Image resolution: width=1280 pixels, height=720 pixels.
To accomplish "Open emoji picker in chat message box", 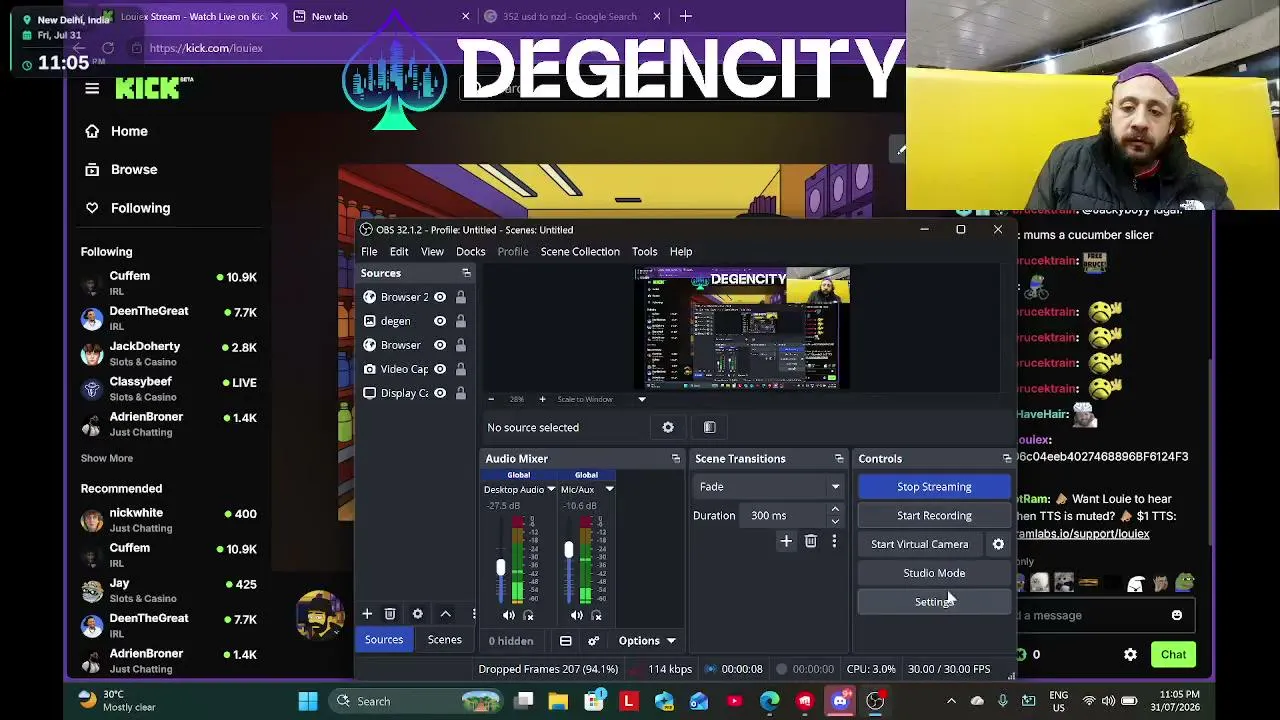I will click(1177, 615).
